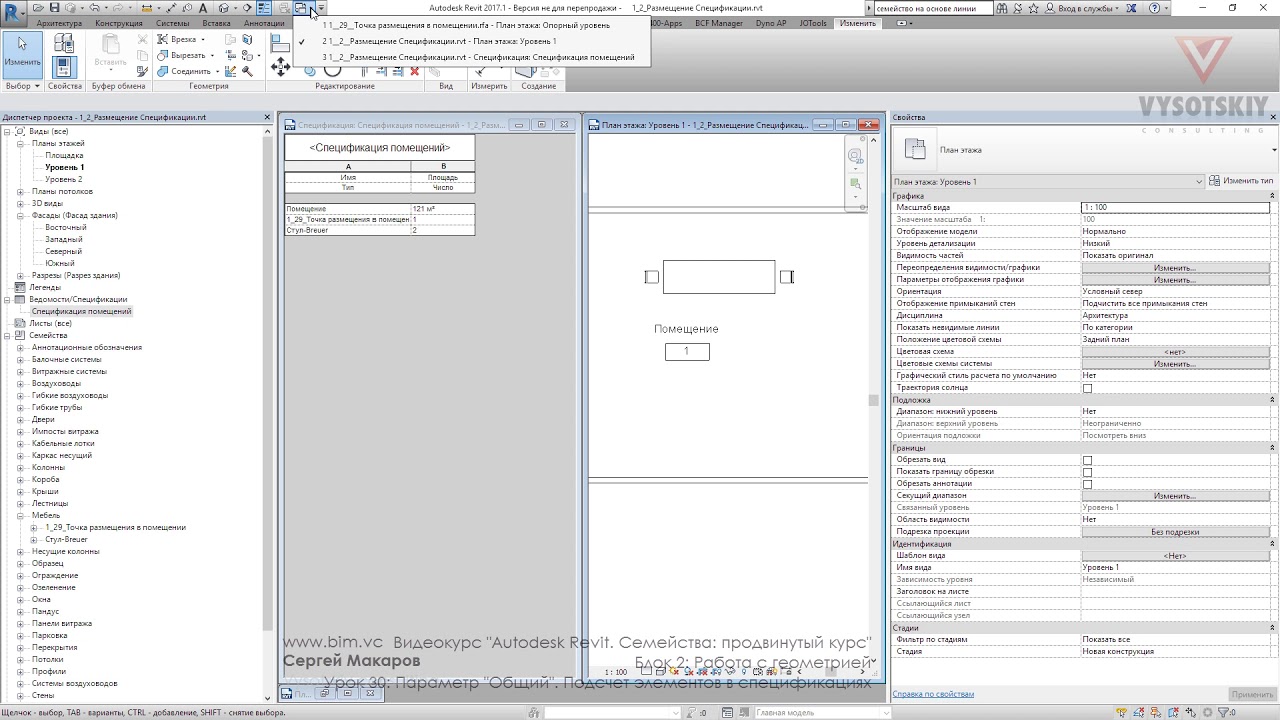Image resolution: width=1280 pixels, height=720 pixels.
Task: Click <Нет> button for Шаблон вида
Action: 1175,556
